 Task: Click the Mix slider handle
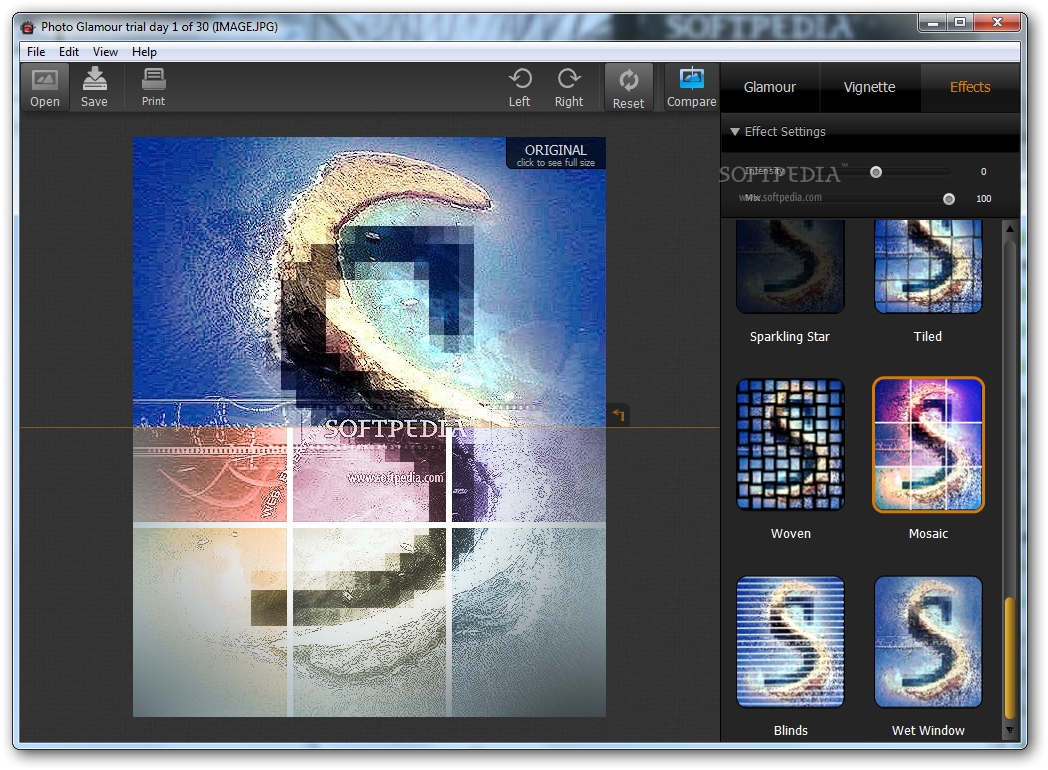pyautogui.click(x=948, y=199)
